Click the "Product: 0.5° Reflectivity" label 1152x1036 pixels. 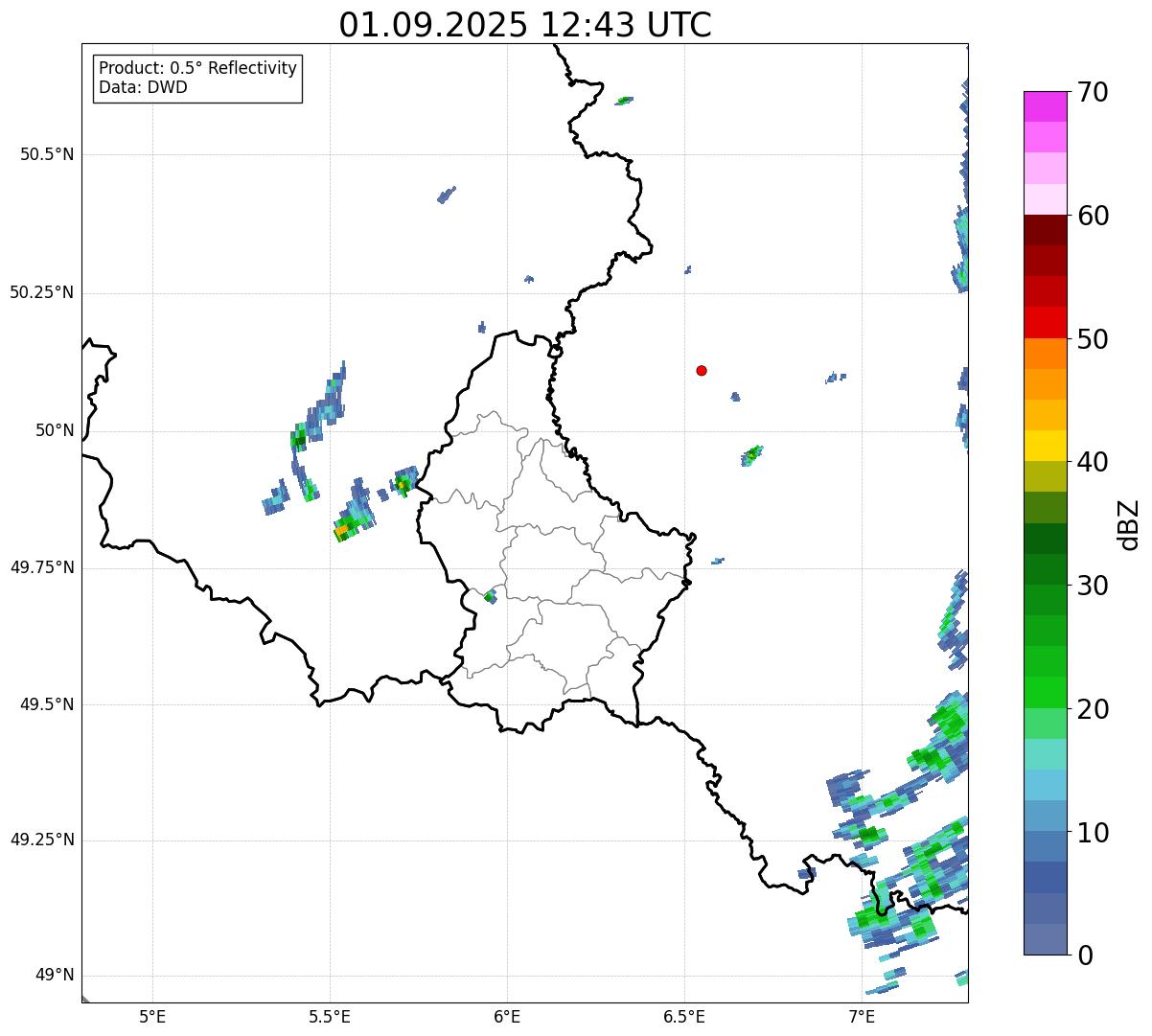pos(197,69)
